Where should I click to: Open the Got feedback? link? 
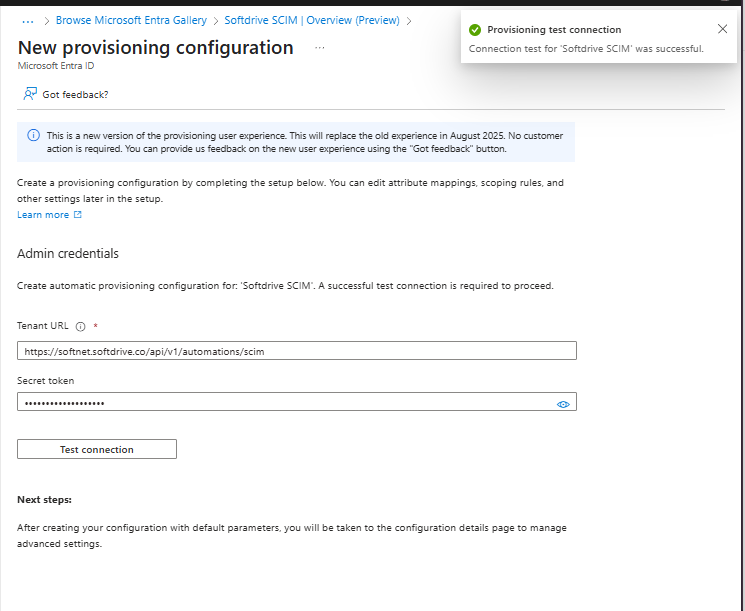(75, 95)
